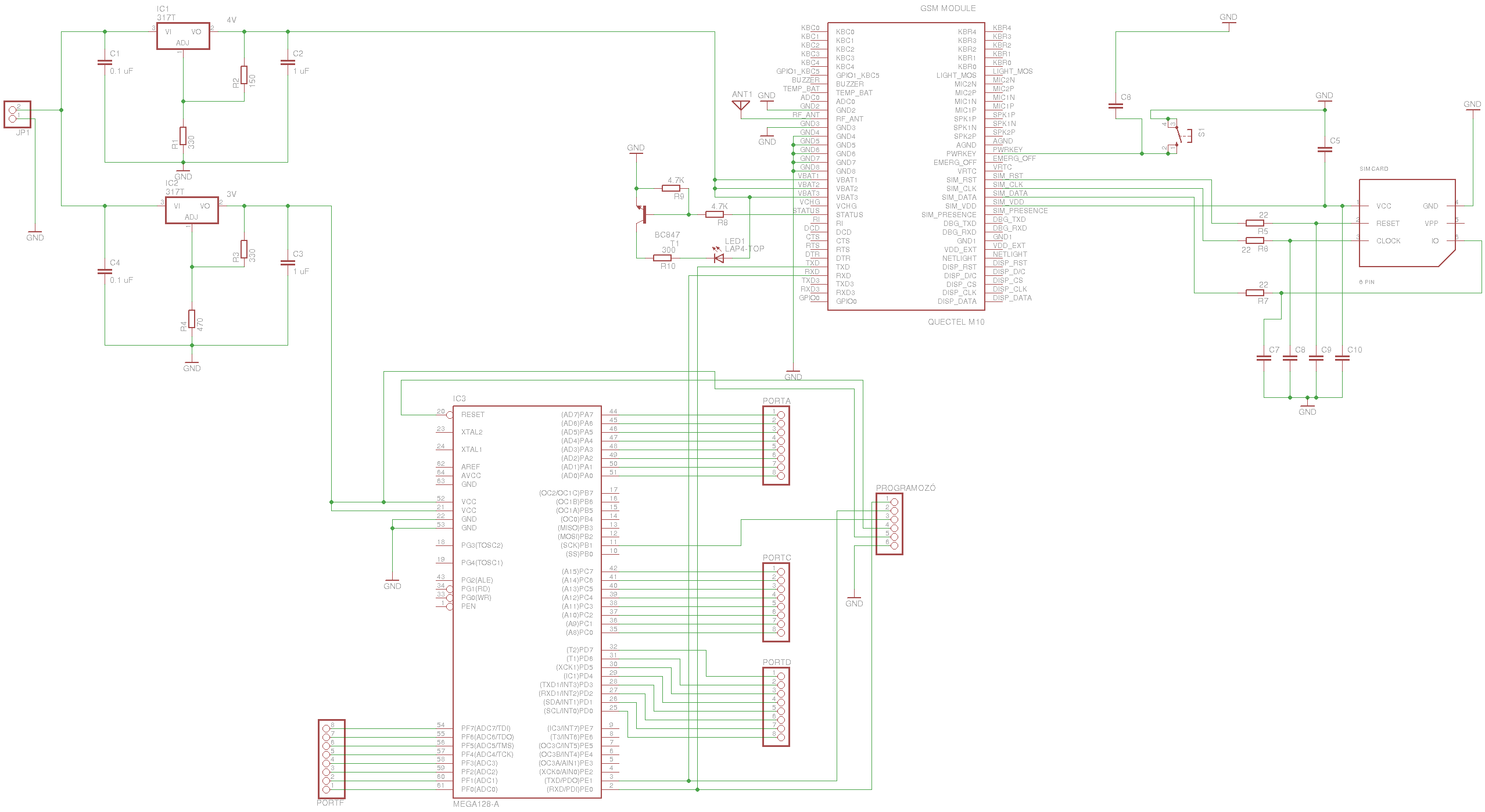
Task: Click the PORTF pin header
Action: coord(331,759)
